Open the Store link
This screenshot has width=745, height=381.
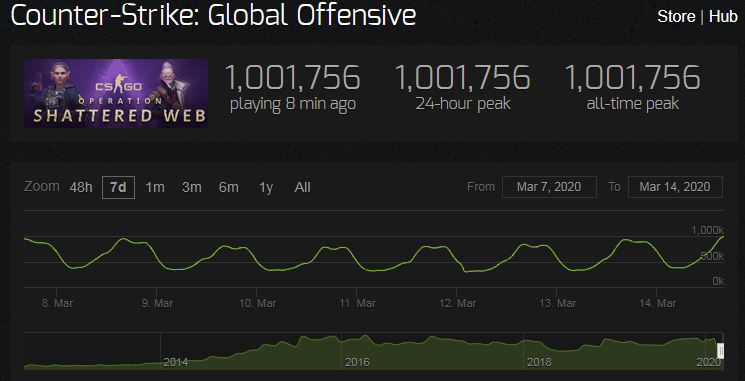pyautogui.click(x=676, y=17)
